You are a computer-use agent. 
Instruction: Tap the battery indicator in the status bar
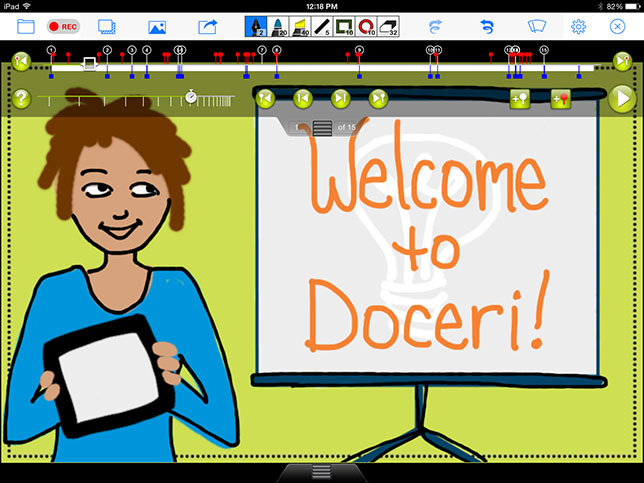[631, 6]
